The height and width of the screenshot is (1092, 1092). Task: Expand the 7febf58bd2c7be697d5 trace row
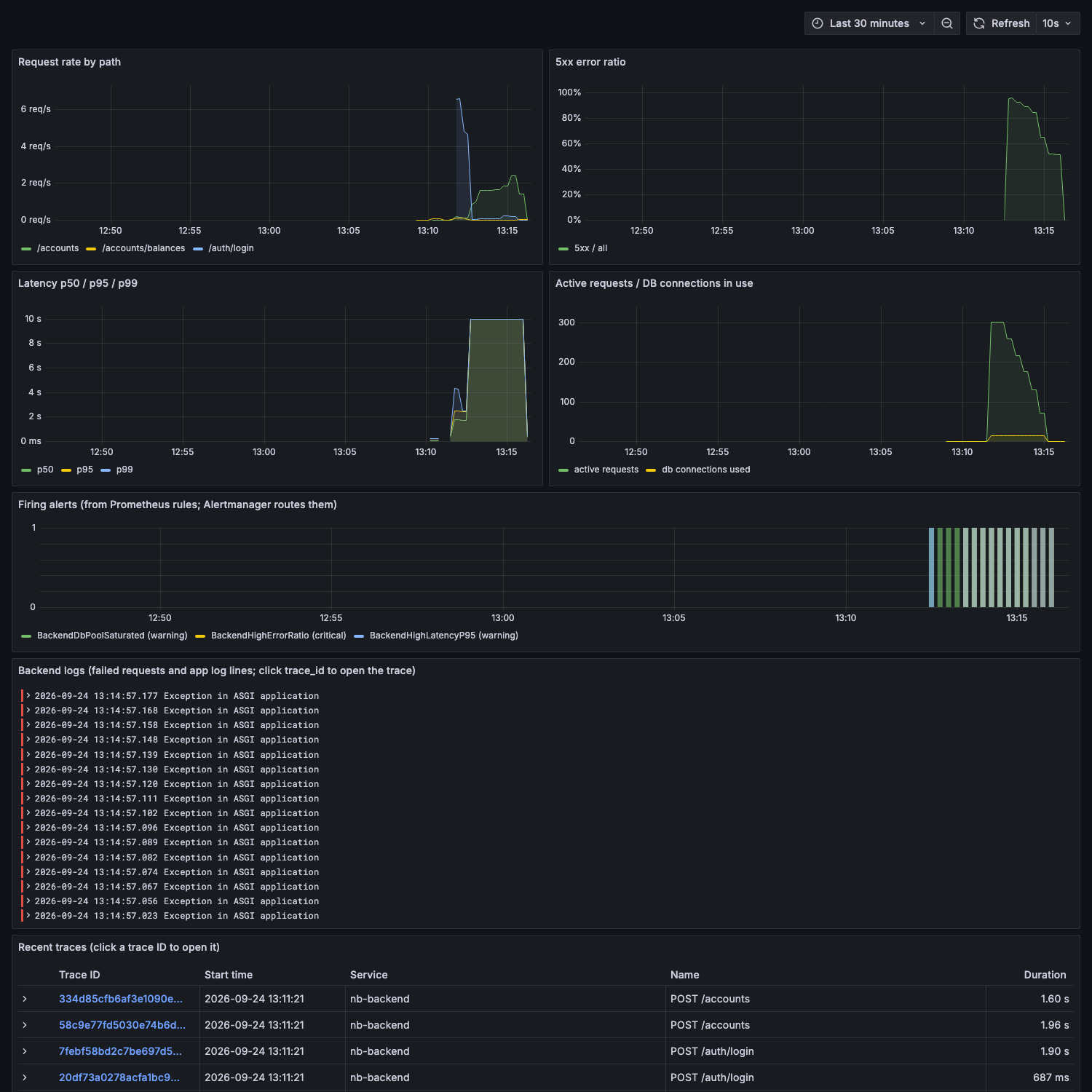[25, 1051]
